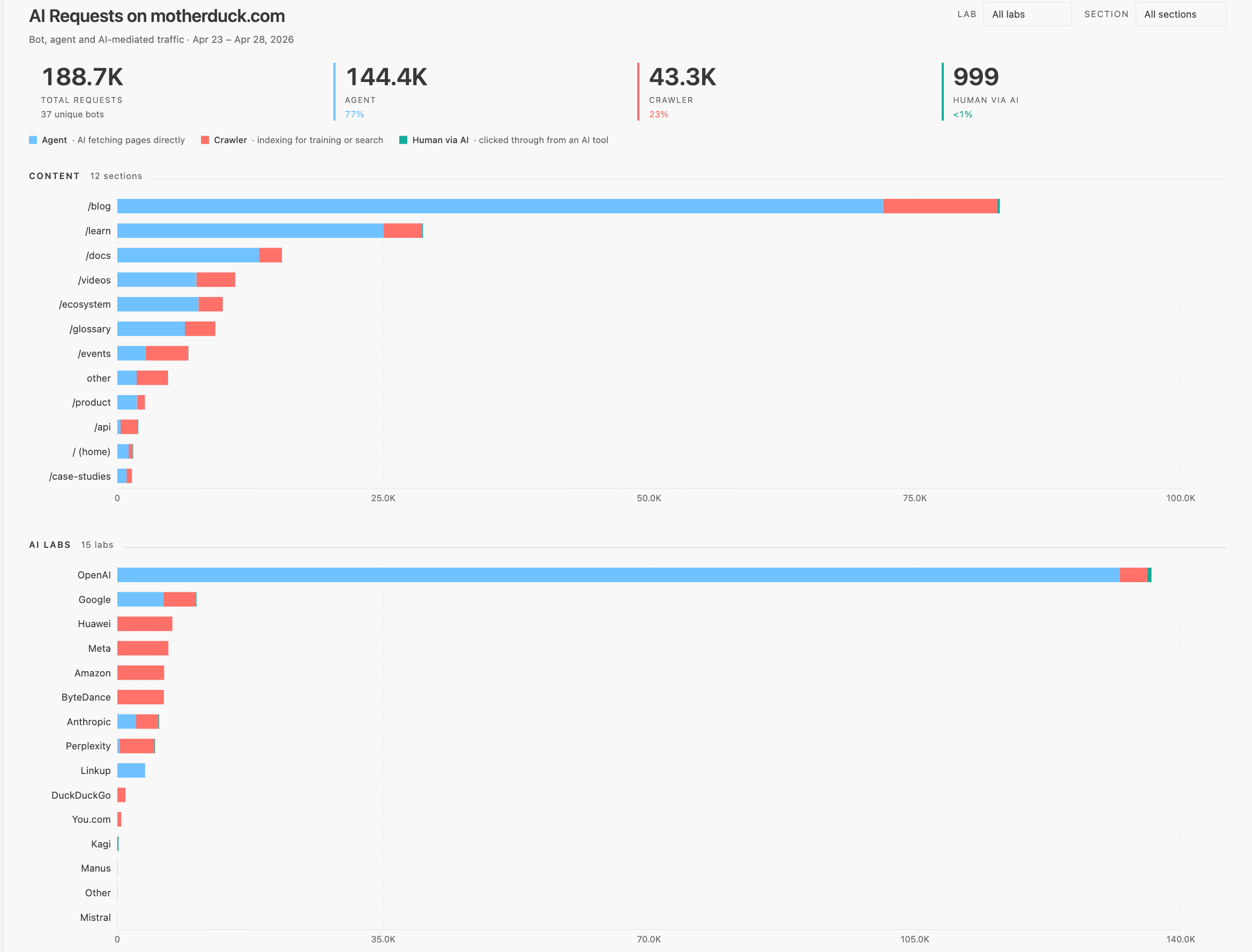Open the LAB filter dropdown showing All labs
1252x952 pixels.
pyautogui.click(x=1026, y=14)
